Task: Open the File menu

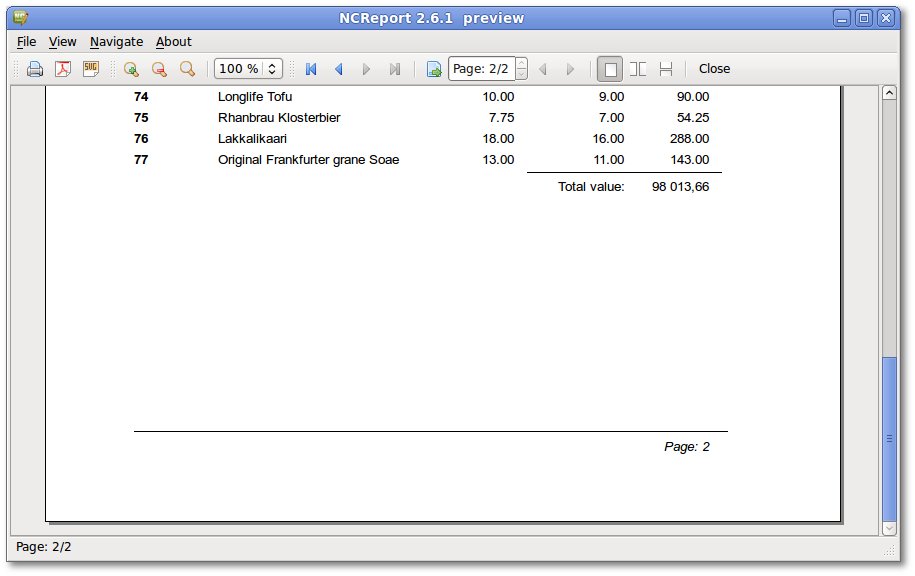Action: pos(26,42)
